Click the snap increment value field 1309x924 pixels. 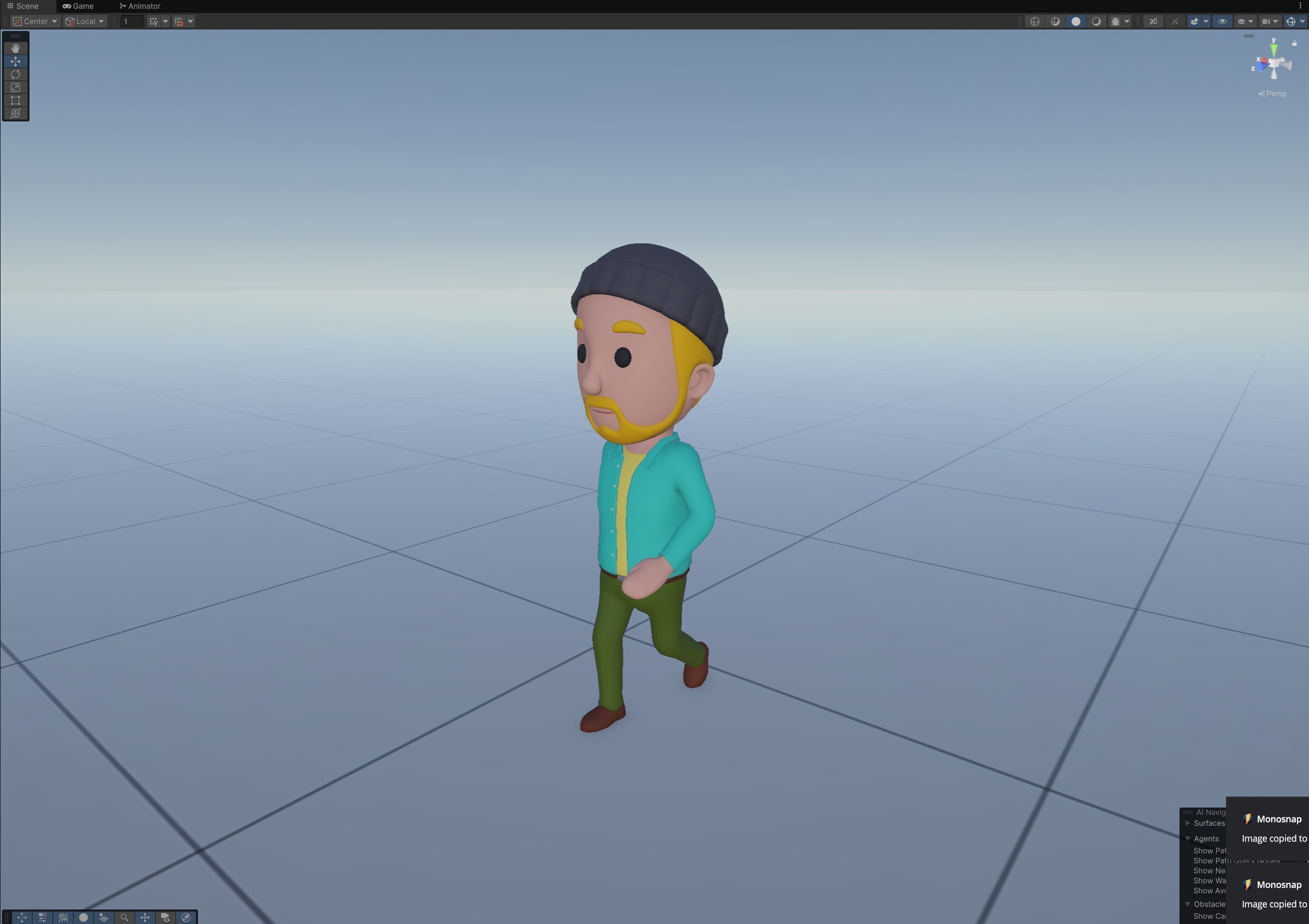point(131,21)
